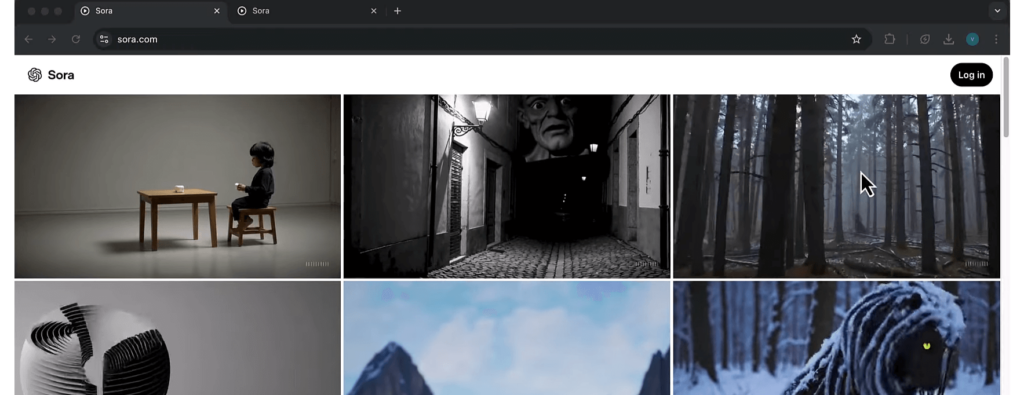Open the Chrome profile avatar
Viewport: 1024px width, 395px height.
(972, 39)
